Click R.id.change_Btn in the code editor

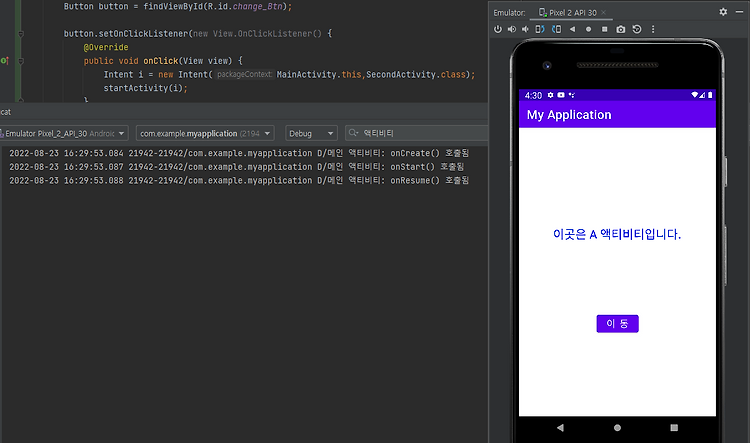coord(247,7)
